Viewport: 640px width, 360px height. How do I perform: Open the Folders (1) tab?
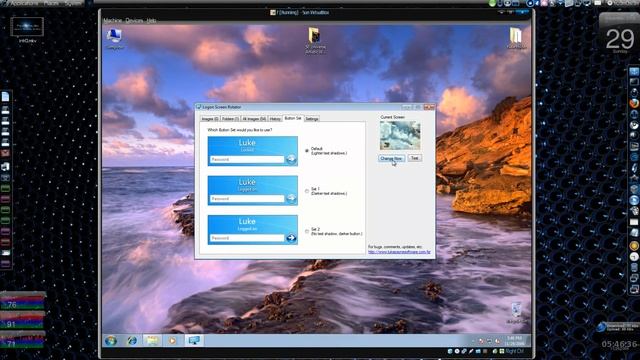(x=230, y=119)
